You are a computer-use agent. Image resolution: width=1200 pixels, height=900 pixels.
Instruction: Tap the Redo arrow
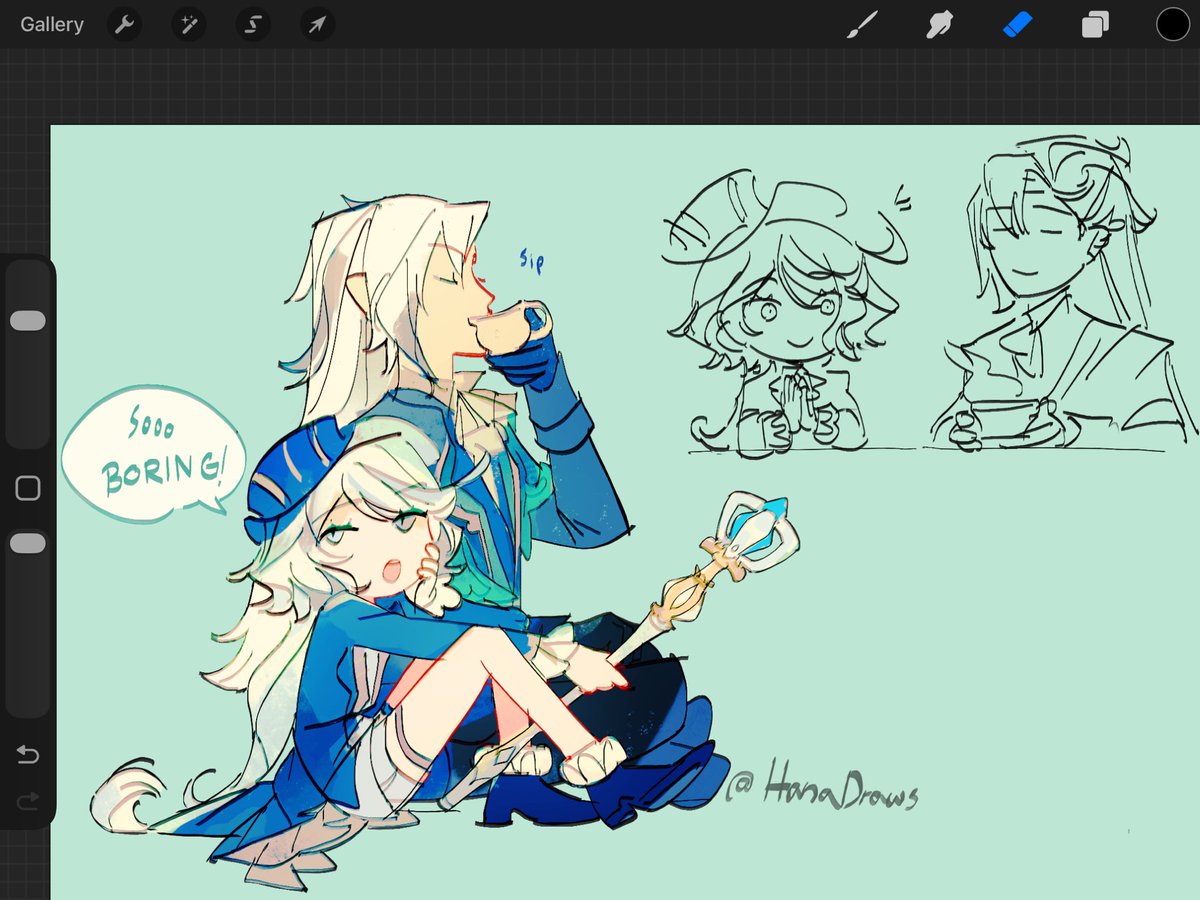pyautogui.click(x=28, y=799)
